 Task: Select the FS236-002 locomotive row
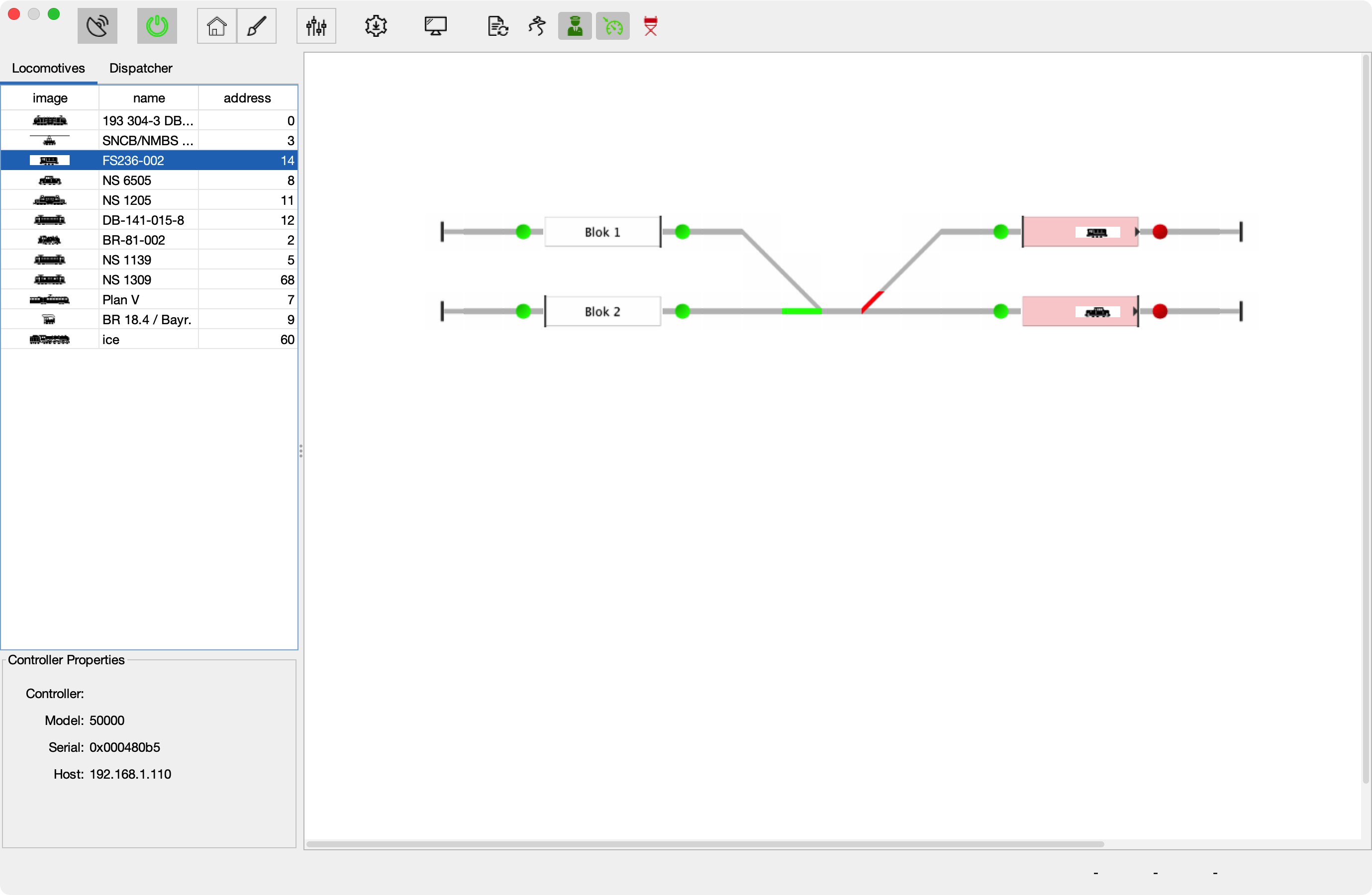pyautogui.click(x=149, y=160)
